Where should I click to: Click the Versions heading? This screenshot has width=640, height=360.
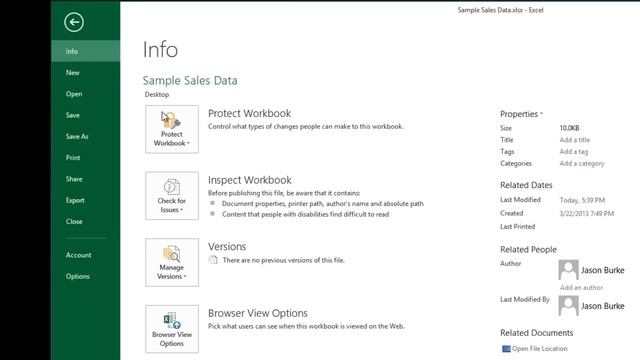(x=227, y=247)
